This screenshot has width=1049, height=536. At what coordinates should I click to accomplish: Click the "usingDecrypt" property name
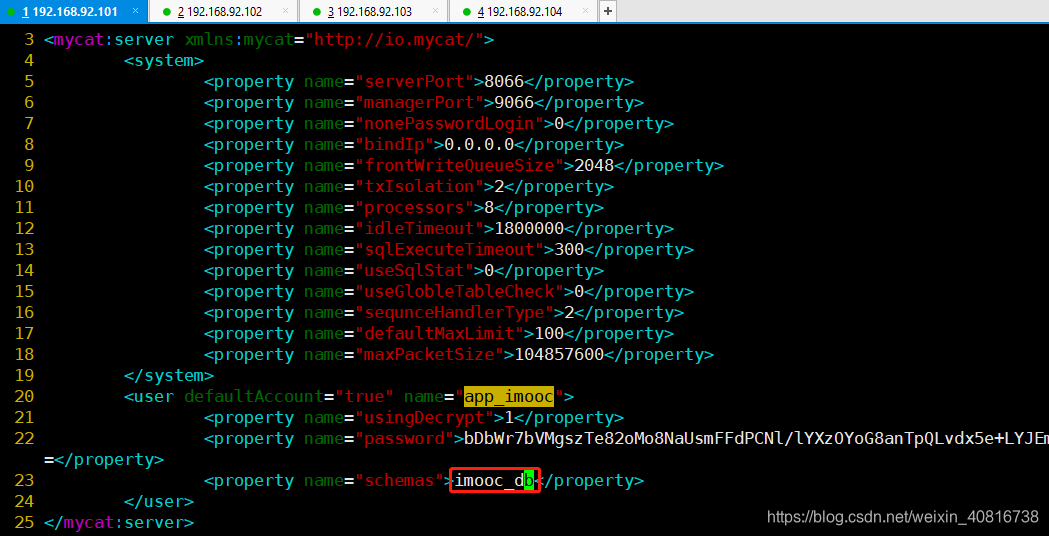(424, 418)
